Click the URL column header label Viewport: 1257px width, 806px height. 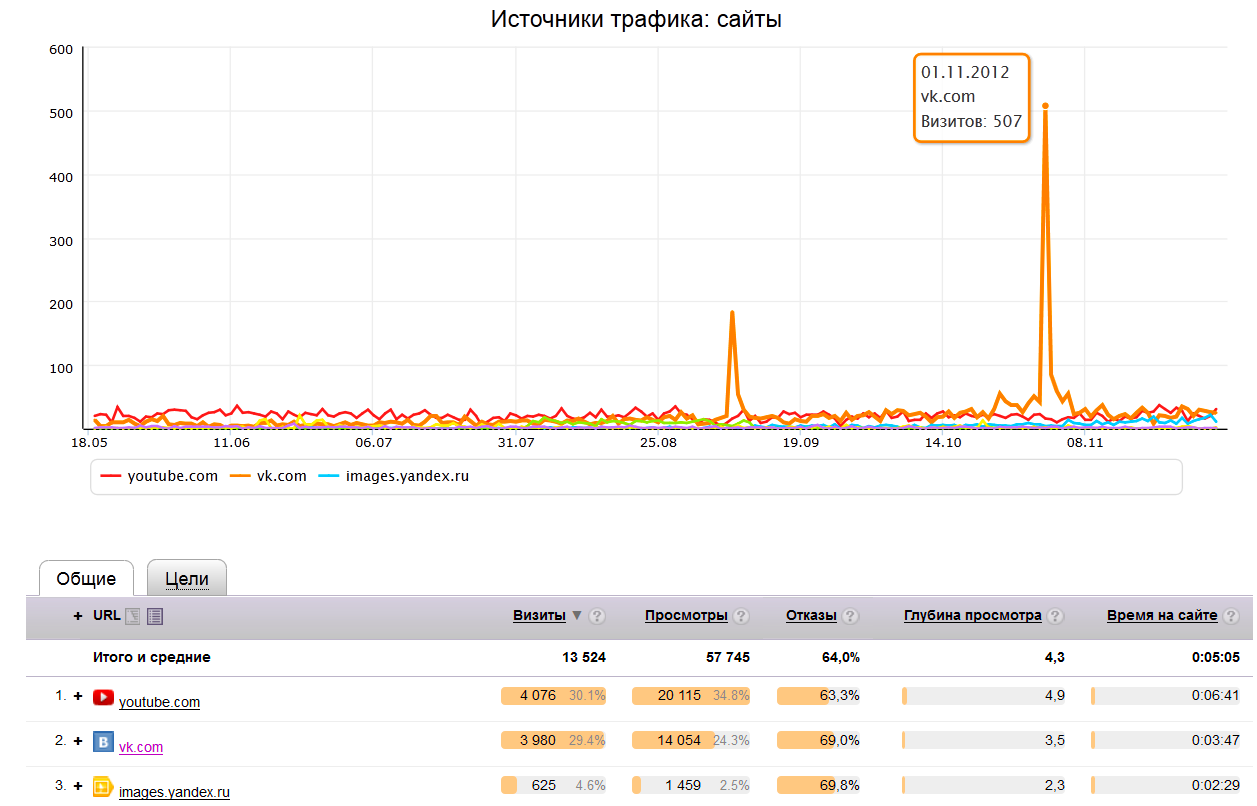[106, 616]
